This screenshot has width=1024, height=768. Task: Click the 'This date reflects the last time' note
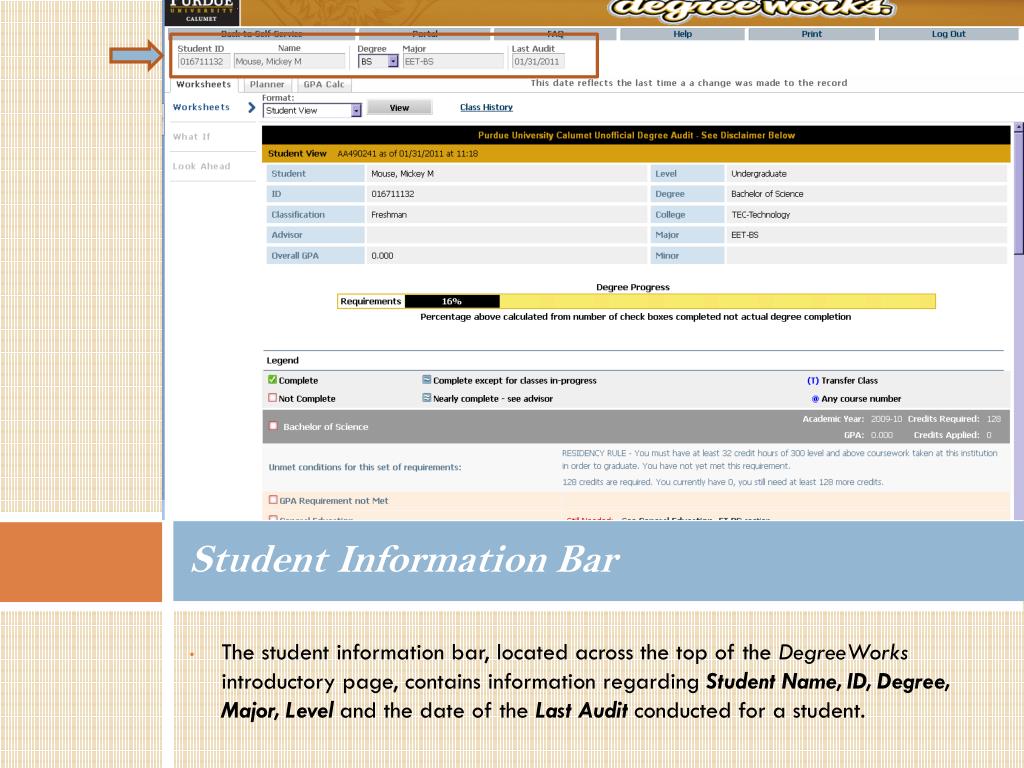point(688,83)
